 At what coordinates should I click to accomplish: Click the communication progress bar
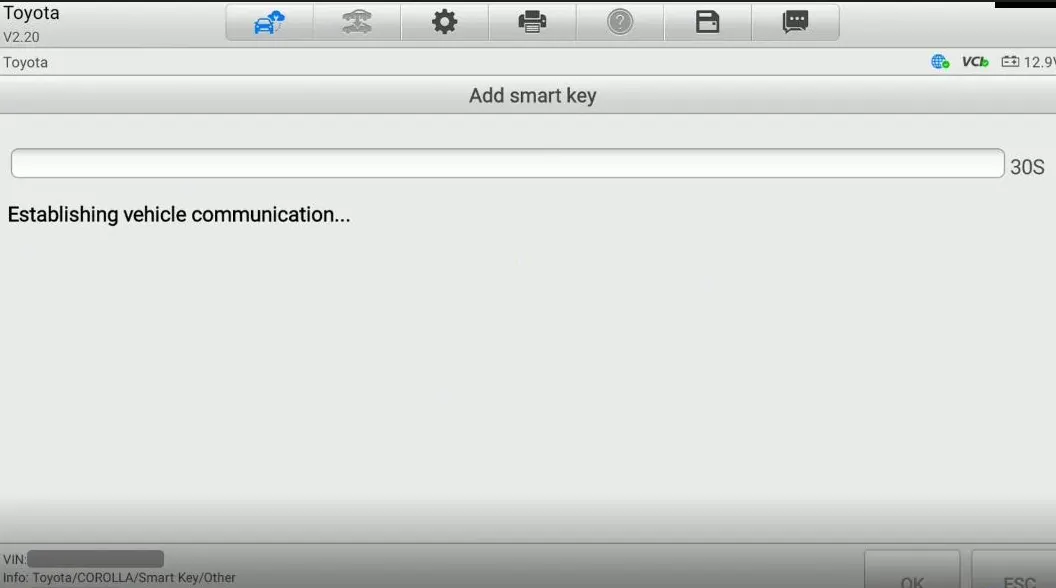[507, 164]
